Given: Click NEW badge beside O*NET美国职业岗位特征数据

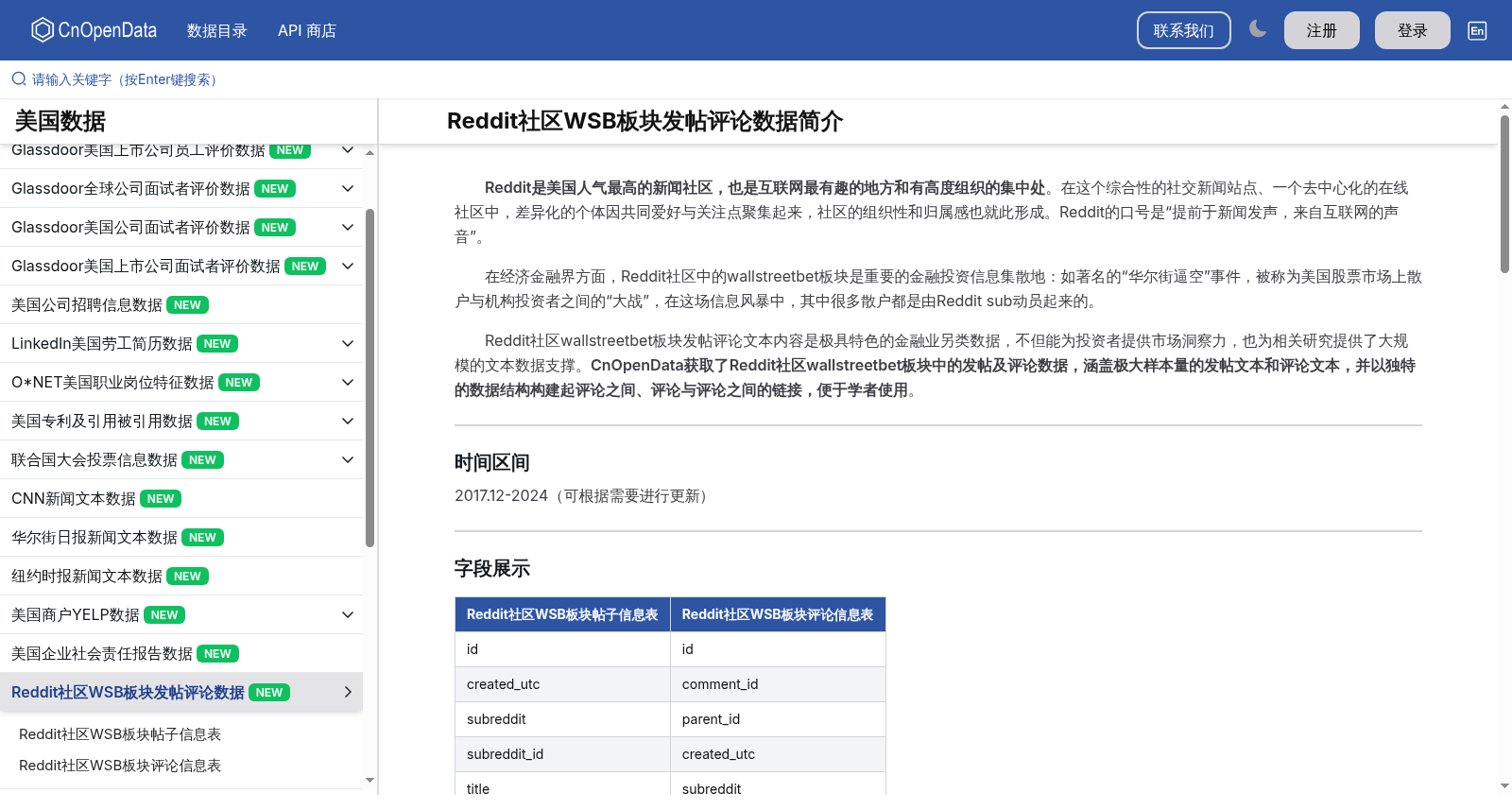Looking at the screenshot, I should (239, 382).
